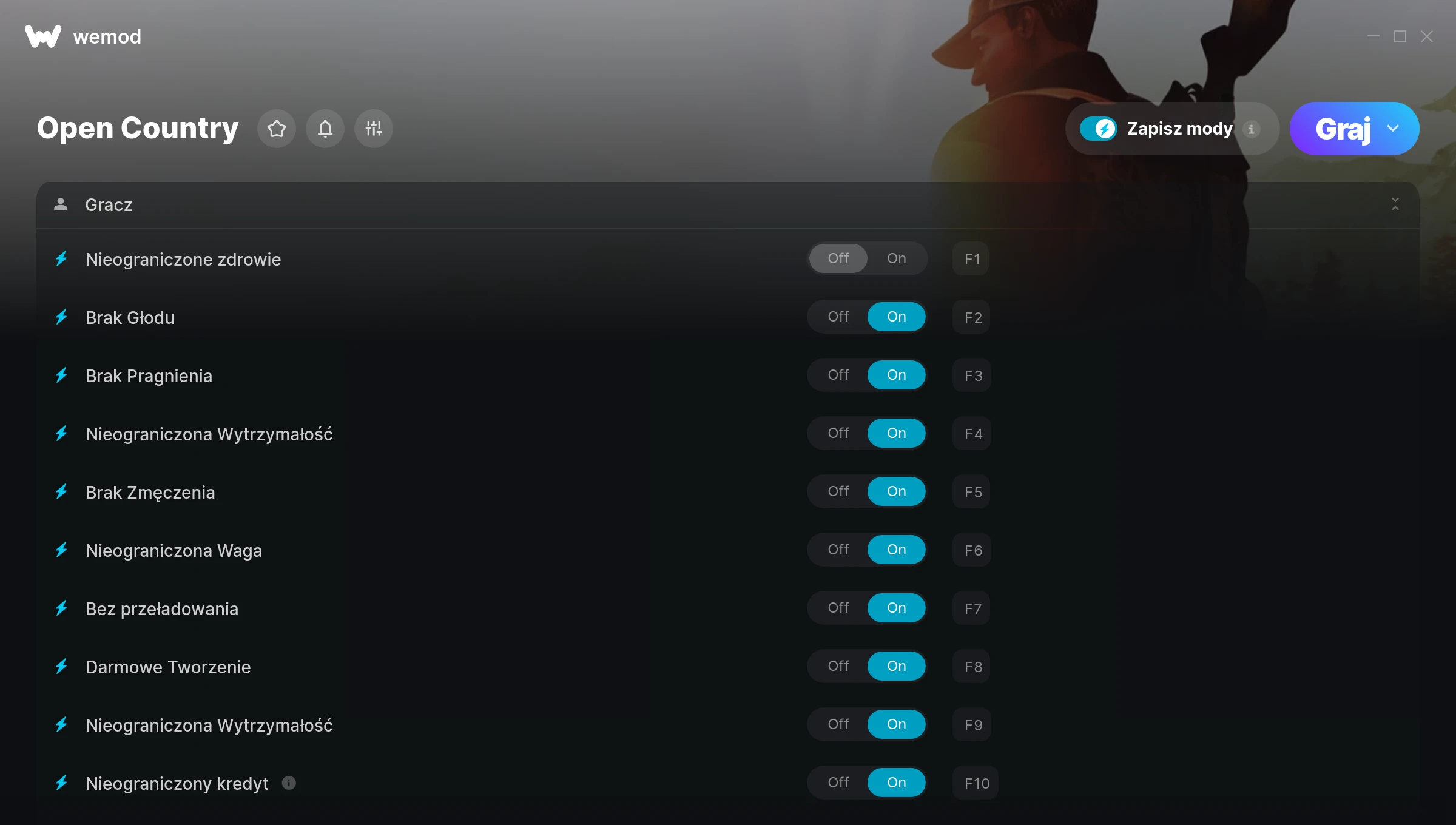Change the F10 hotkey for Nieograniczony kredyt
The width and height of the screenshot is (1456, 825).
(976, 783)
